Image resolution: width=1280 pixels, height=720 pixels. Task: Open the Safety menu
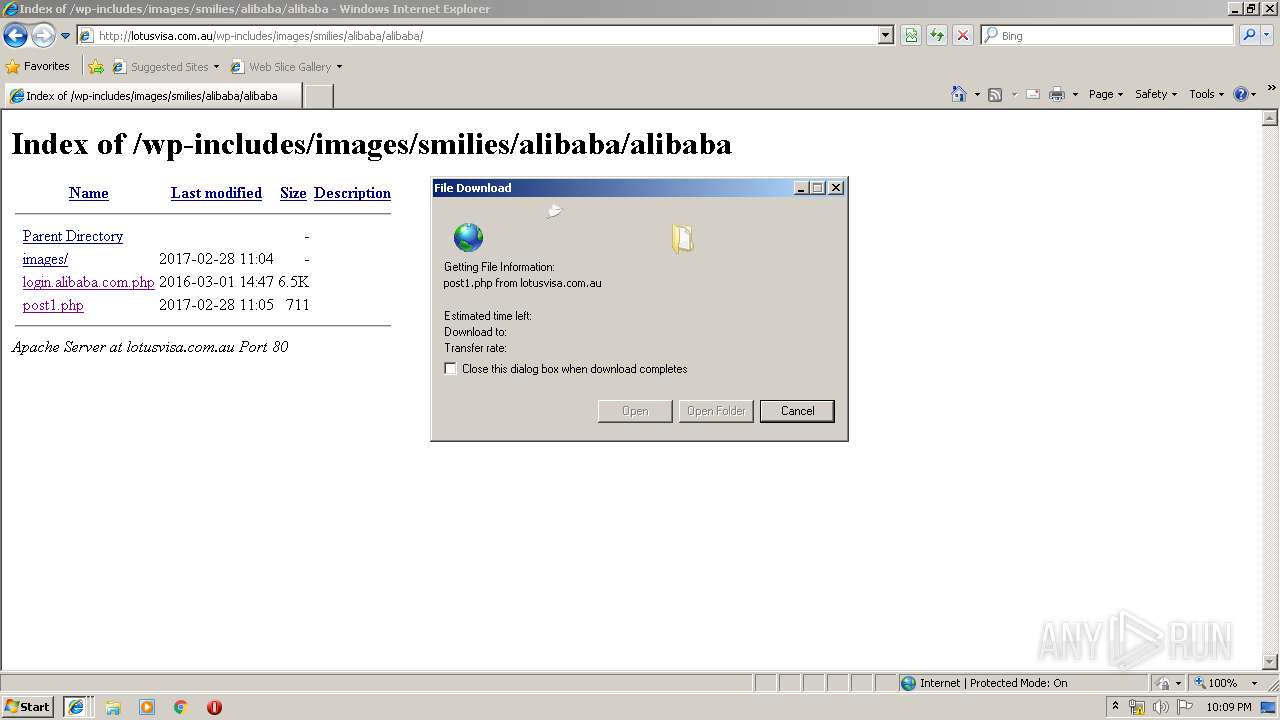(1156, 94)
